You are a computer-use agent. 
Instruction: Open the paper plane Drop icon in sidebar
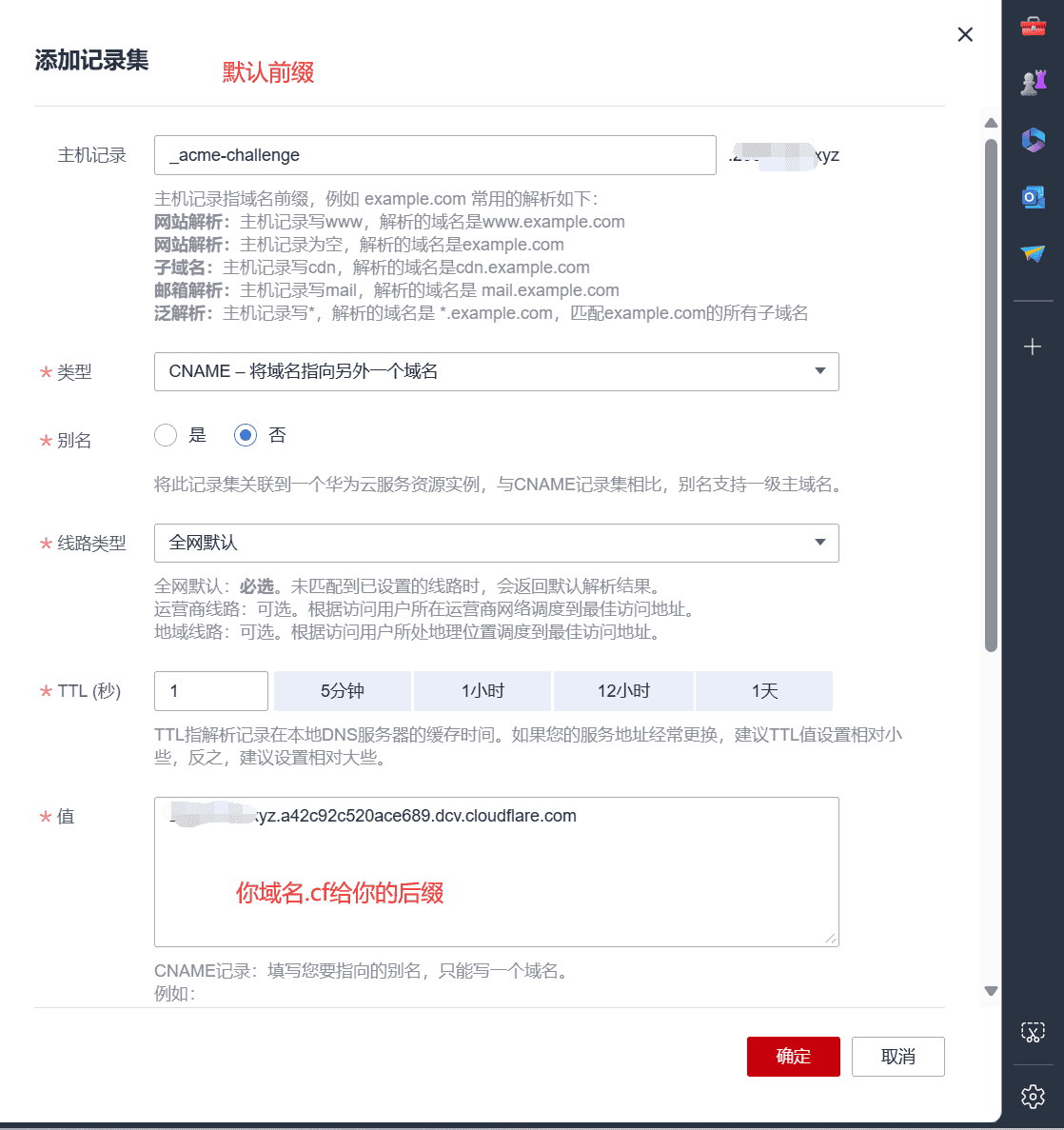pyautogui.click(x=1033, y=253)
